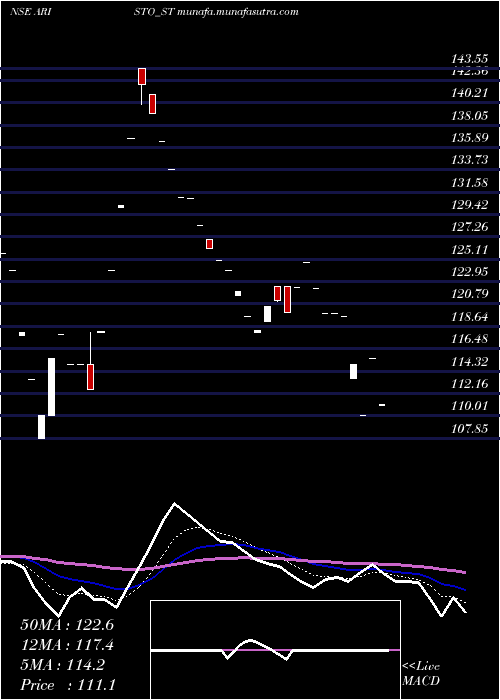The height and width of the screenshot is (700, 500).
Task: Click the 120.79 price axis value
Action: pos(470,294)
